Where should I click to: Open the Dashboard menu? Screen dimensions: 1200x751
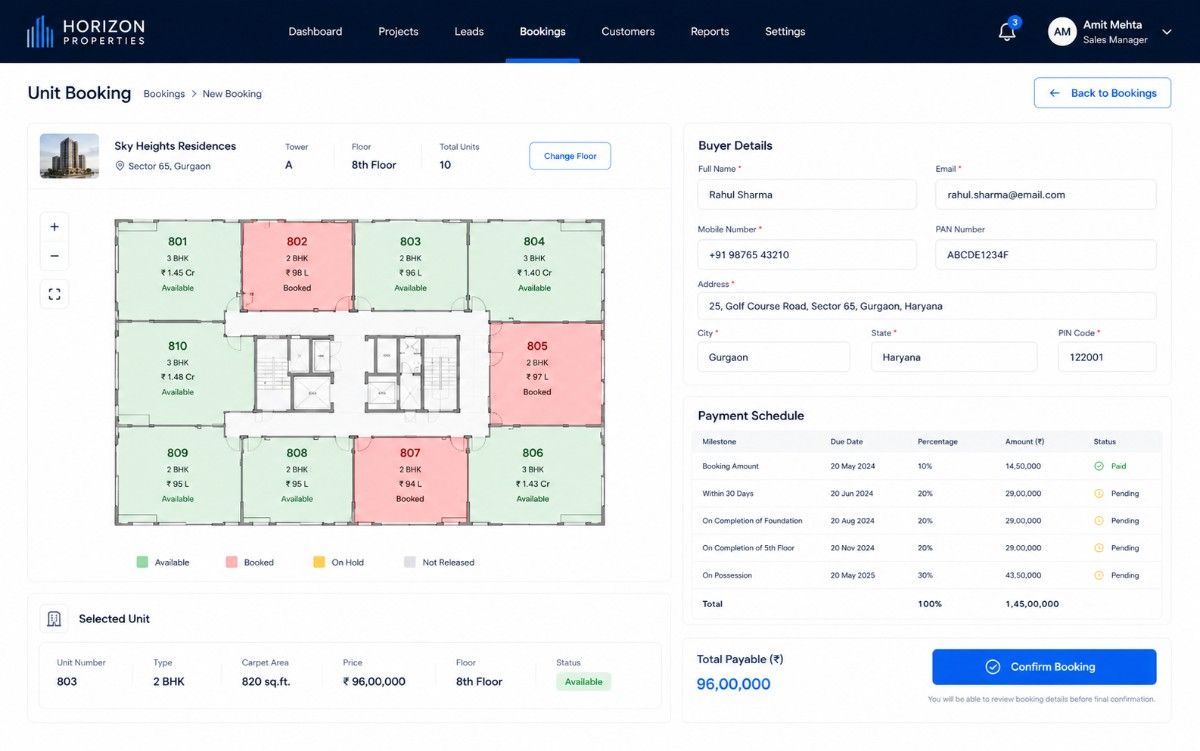pos(315,32)
